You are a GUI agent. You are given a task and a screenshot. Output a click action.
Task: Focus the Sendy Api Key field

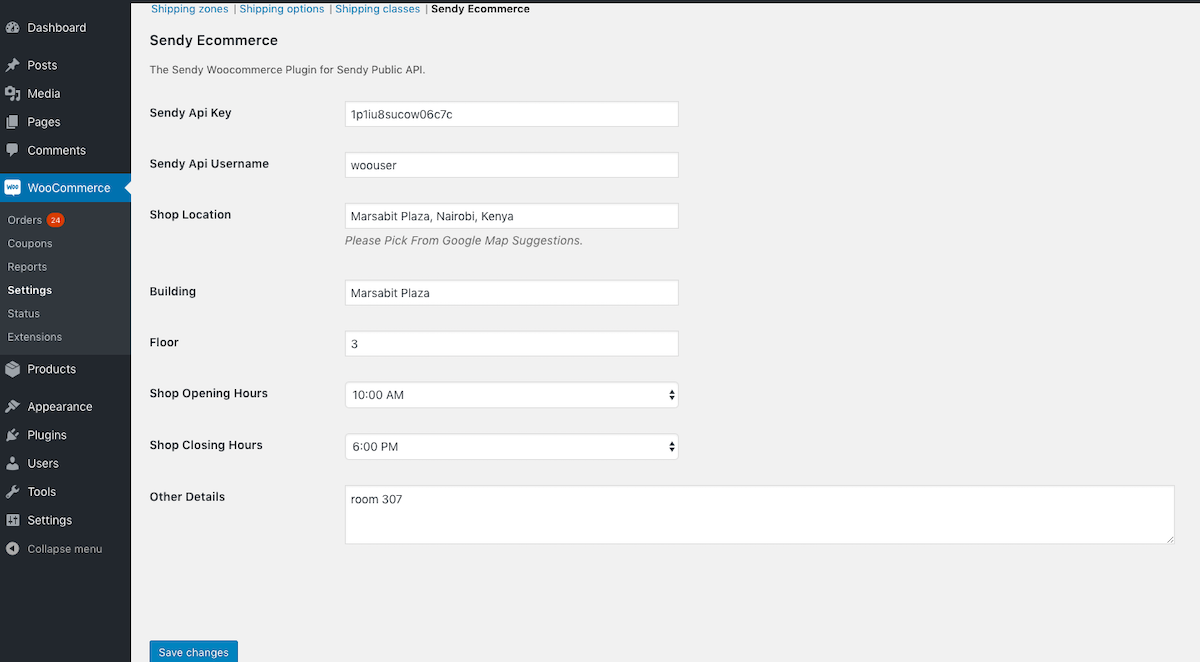pyautogui.click(x=511, y=114)
